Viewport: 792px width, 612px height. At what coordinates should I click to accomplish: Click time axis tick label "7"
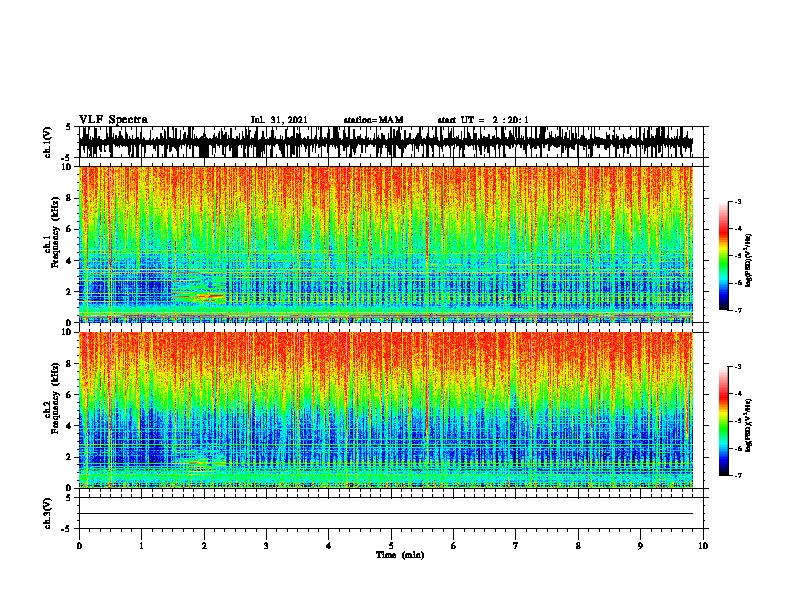coord(516,546)
